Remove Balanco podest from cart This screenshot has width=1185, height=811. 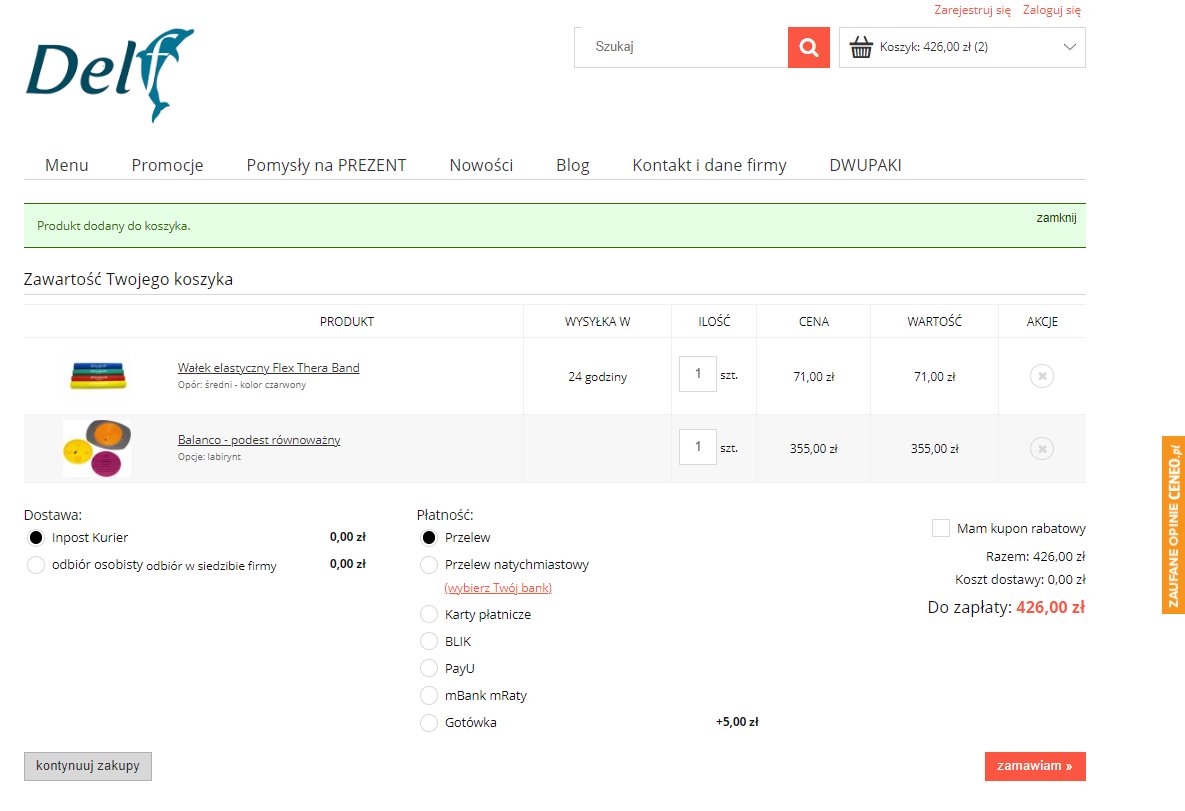[1041, 448]
